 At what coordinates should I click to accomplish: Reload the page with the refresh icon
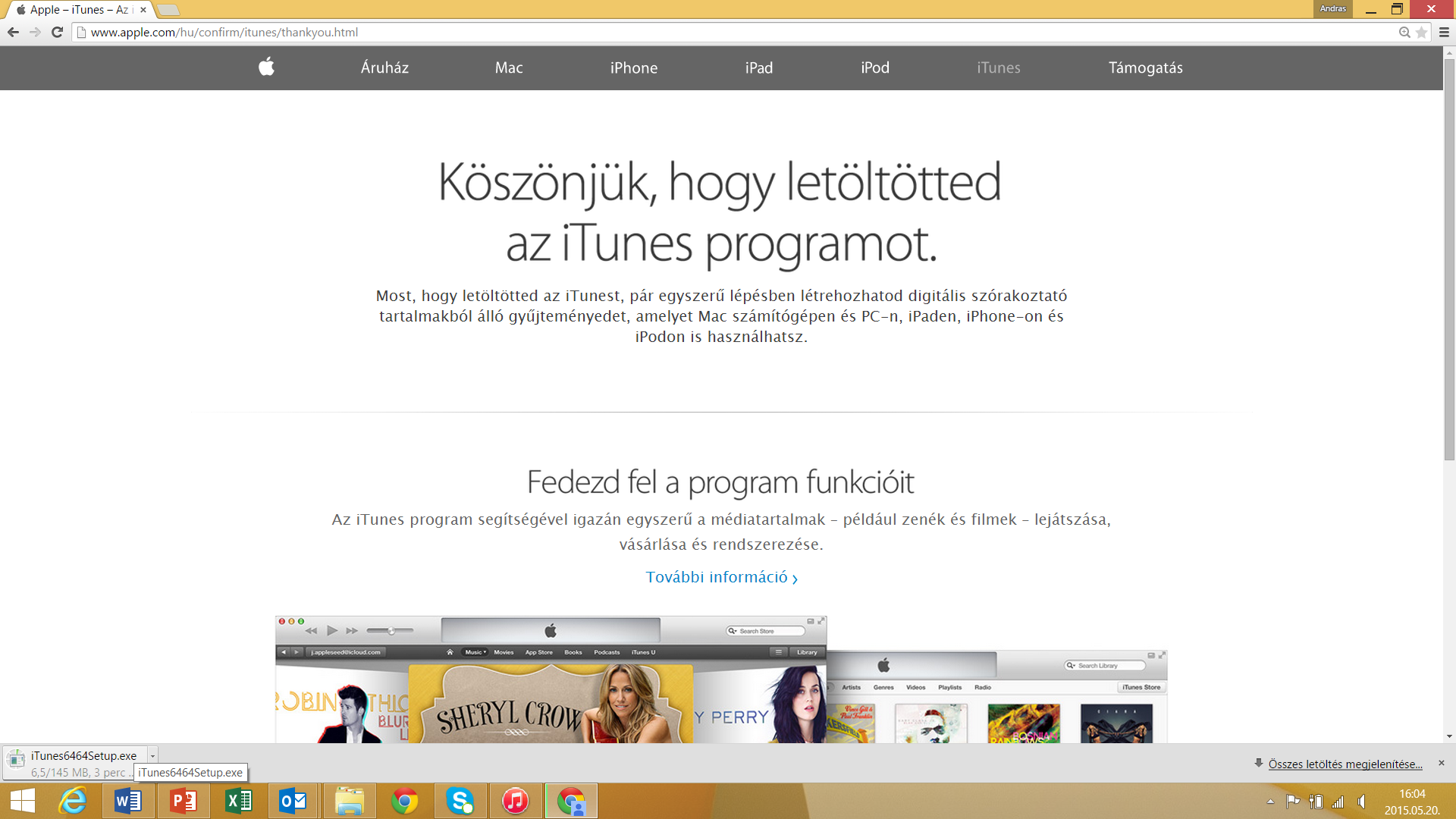57,32
